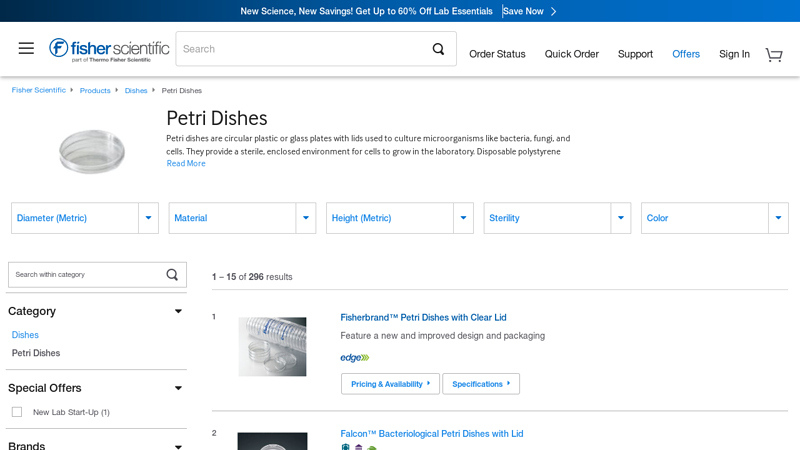This screenshot has width=800, height=450.
Task: Collapse the Category filter section
Action: (x=178, y=311)
